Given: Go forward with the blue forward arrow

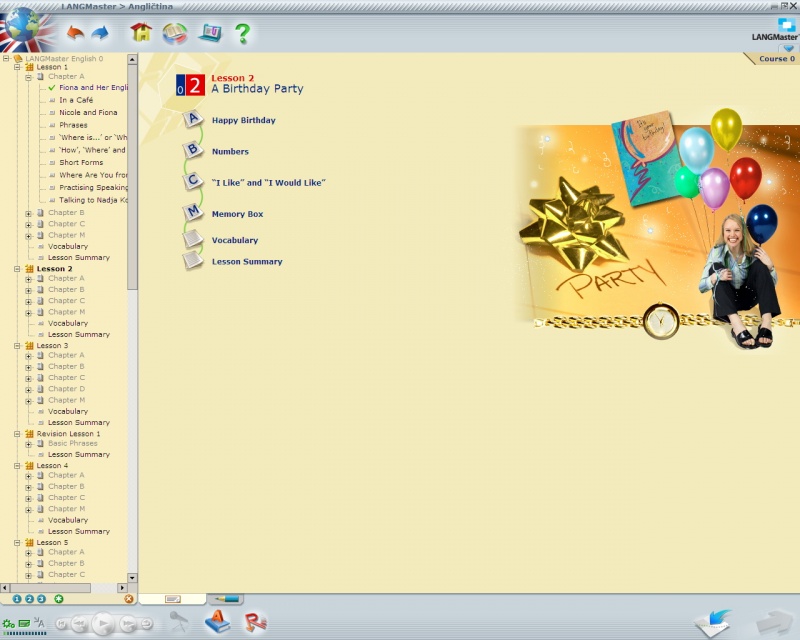Looking at the screenshot, I should 100,33.
